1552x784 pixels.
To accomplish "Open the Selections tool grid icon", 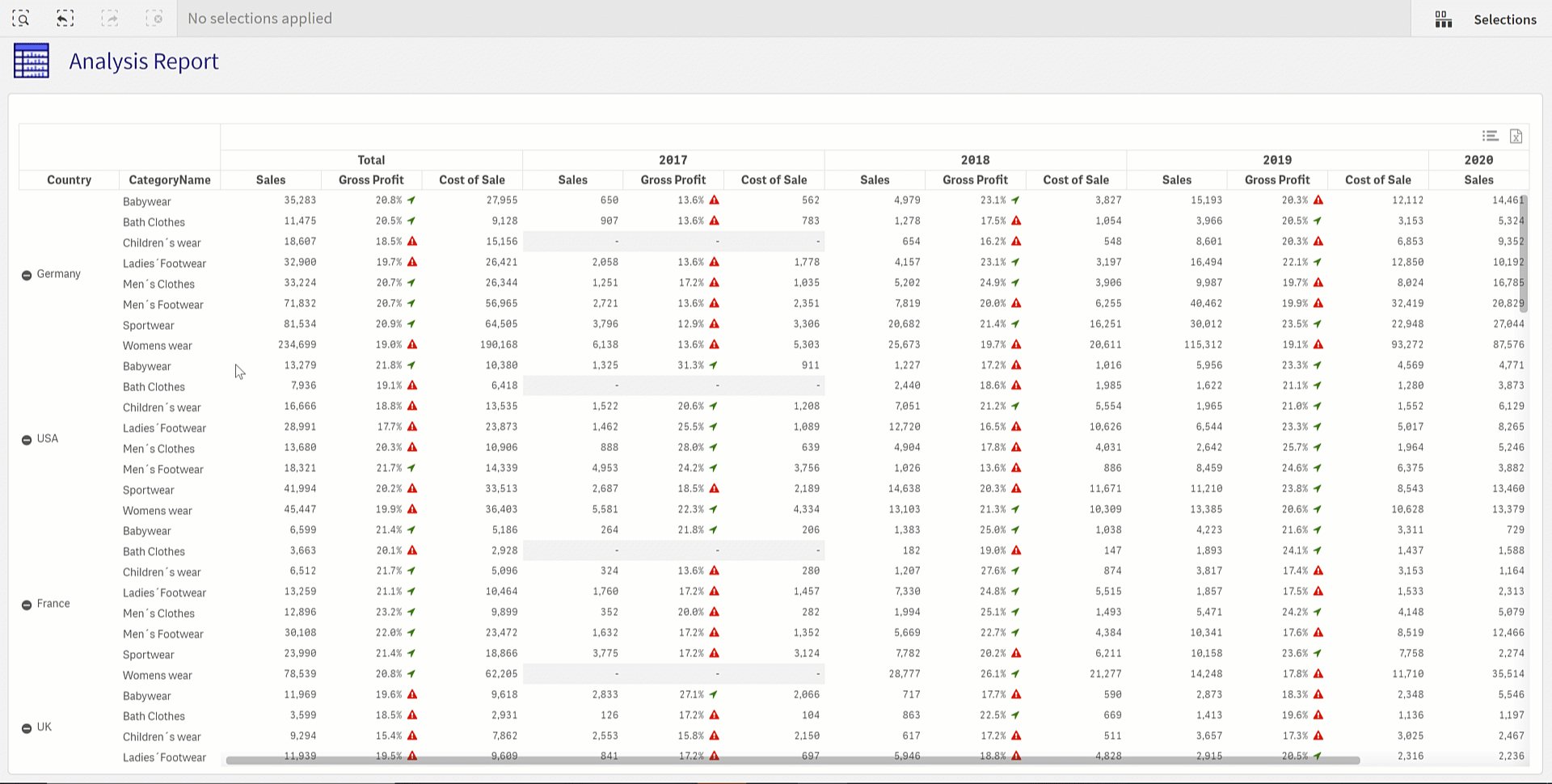I will 1444,19.
